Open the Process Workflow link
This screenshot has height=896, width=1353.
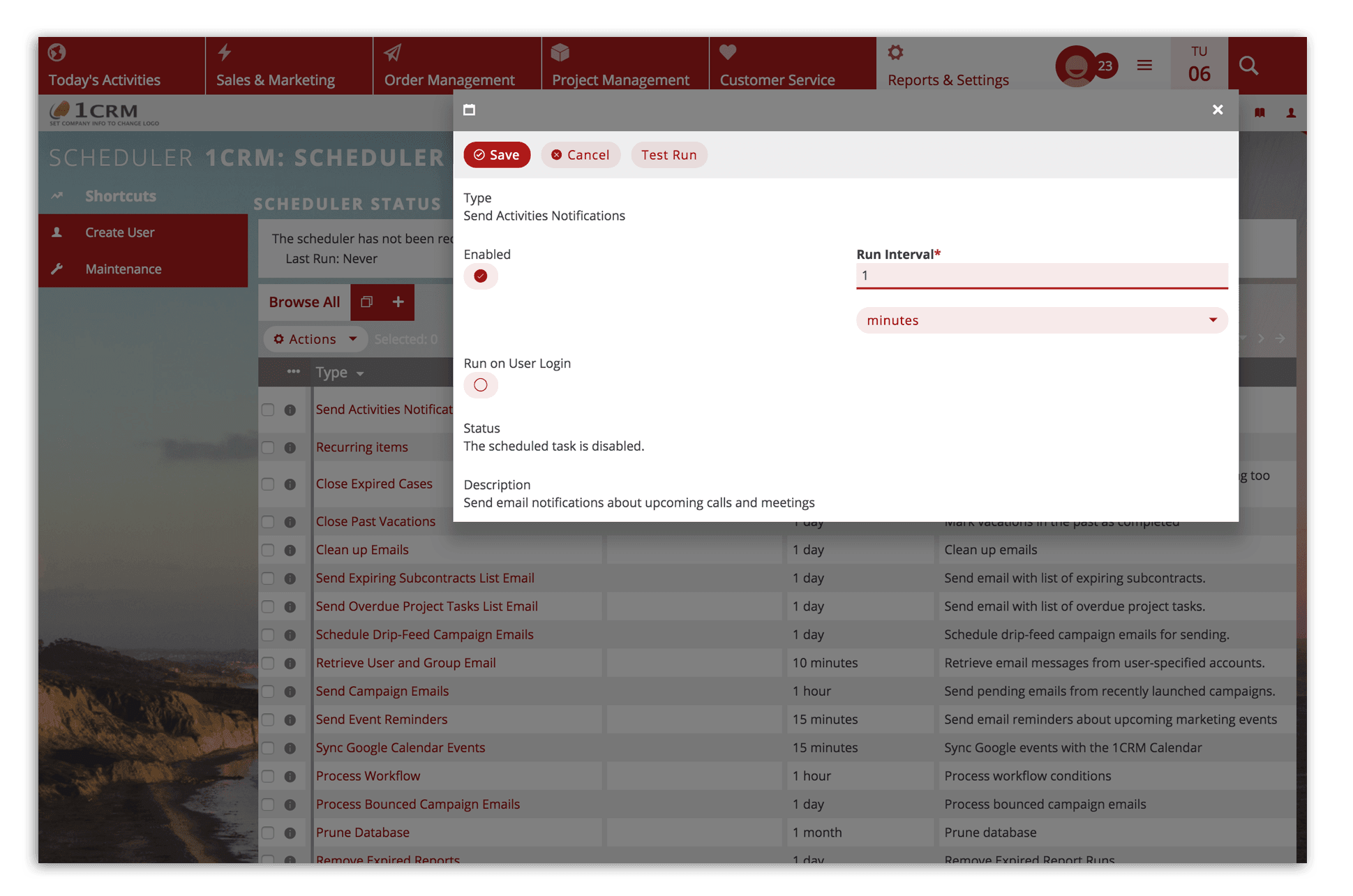(x=368, y=776)
